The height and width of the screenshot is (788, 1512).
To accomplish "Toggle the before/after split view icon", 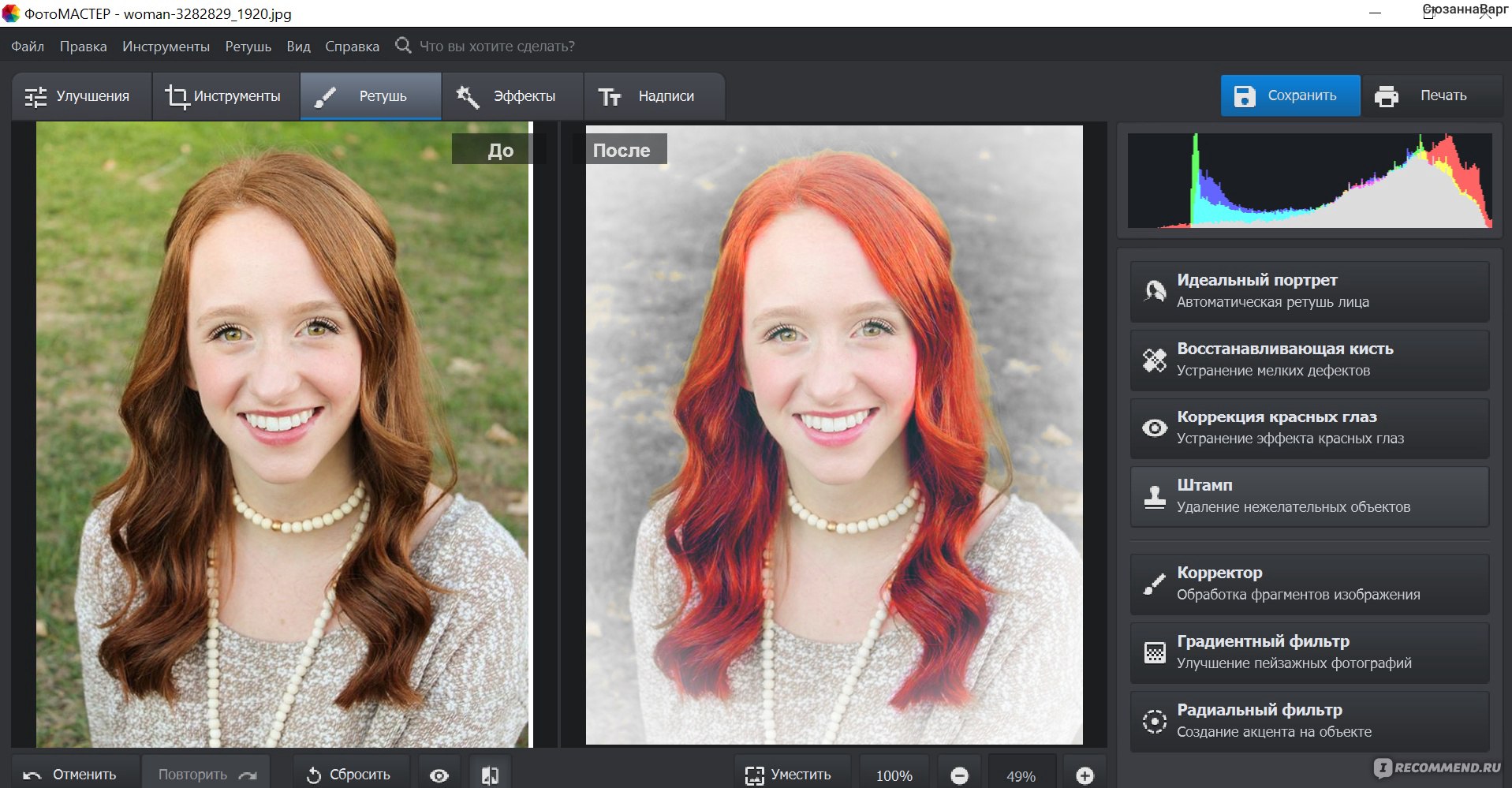I will coord(490,775).
